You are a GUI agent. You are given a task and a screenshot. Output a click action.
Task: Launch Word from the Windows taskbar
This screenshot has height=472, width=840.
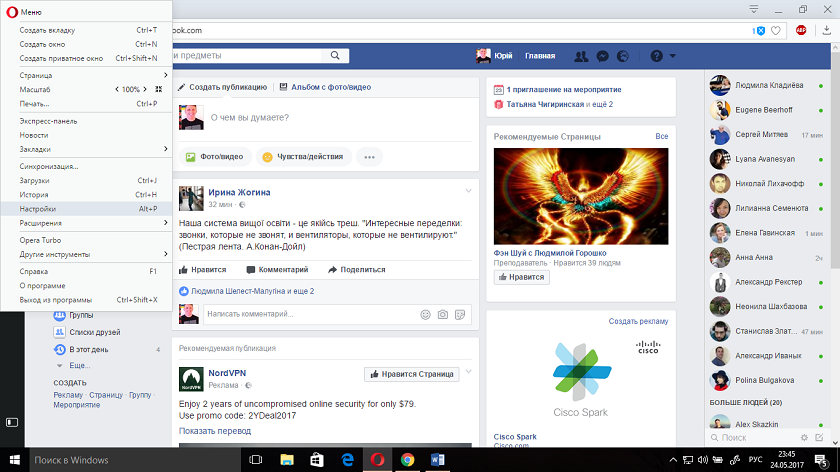tap(437, 460)
